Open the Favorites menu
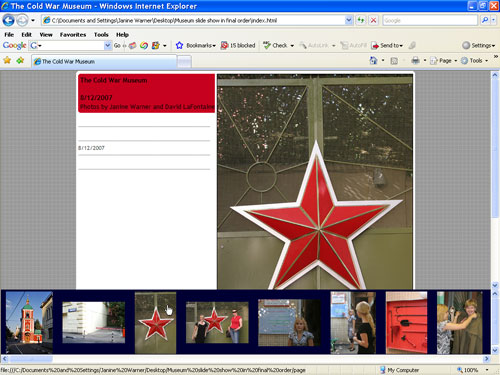 [x=73, y=34]
